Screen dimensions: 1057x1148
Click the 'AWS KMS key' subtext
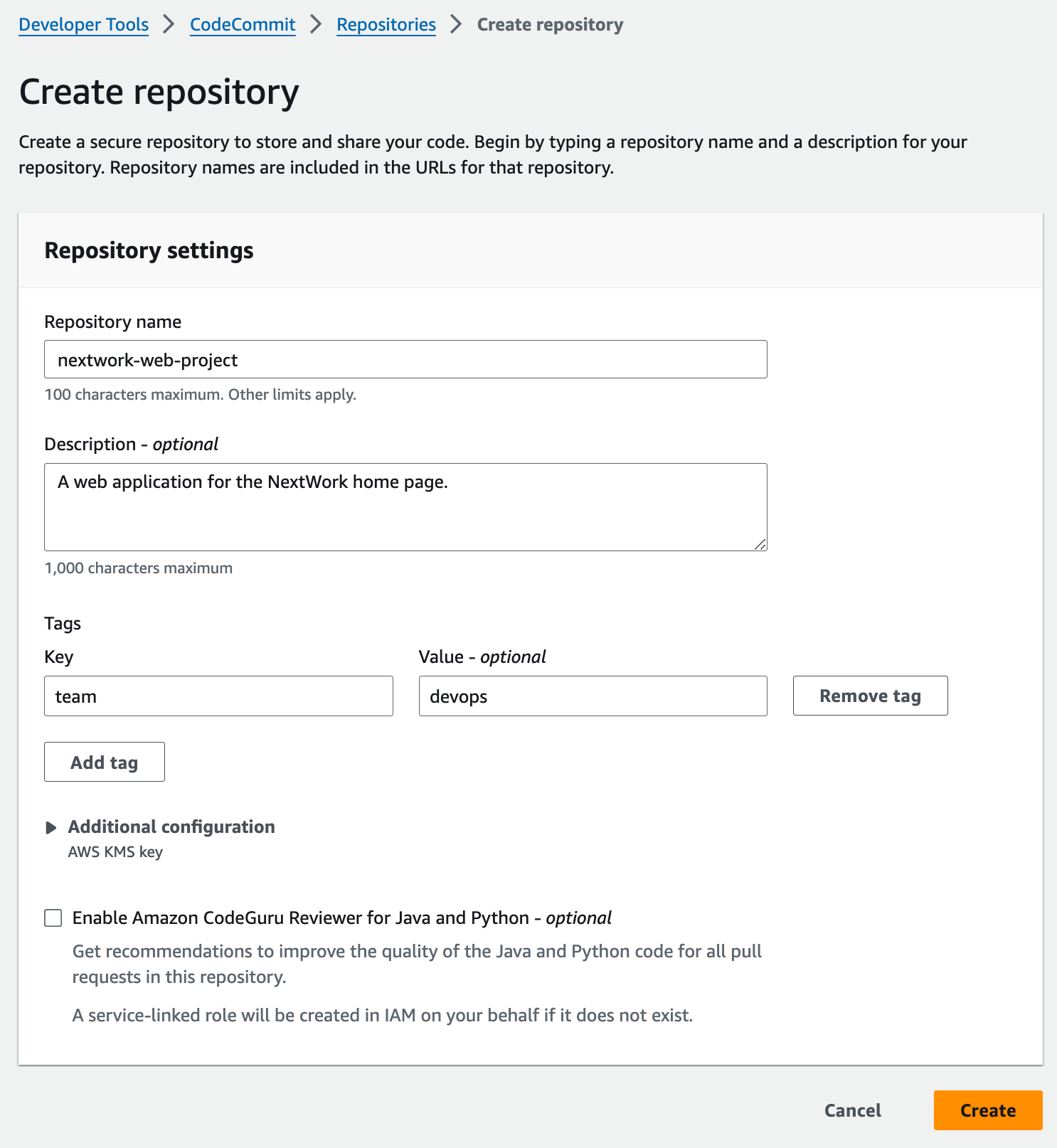coord(115,852)
